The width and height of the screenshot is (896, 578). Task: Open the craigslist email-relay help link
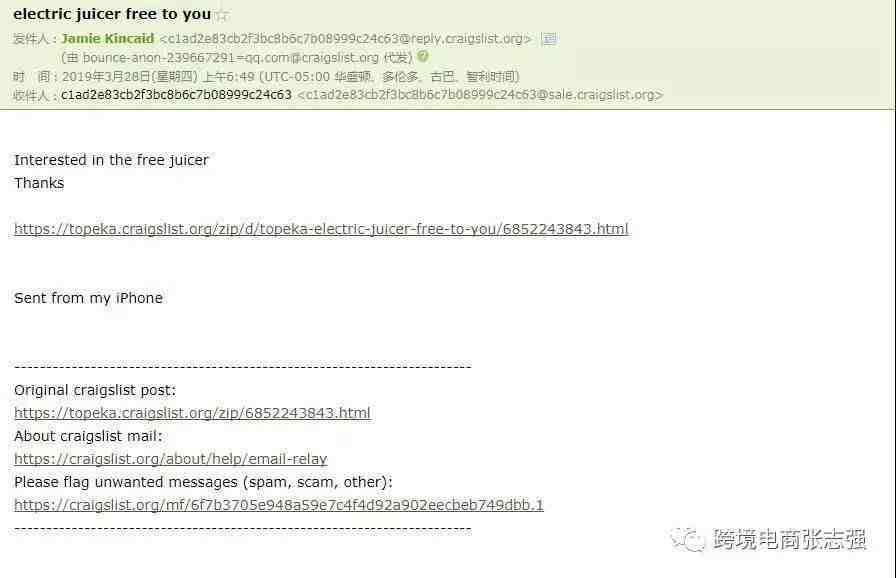coord(170,459)
